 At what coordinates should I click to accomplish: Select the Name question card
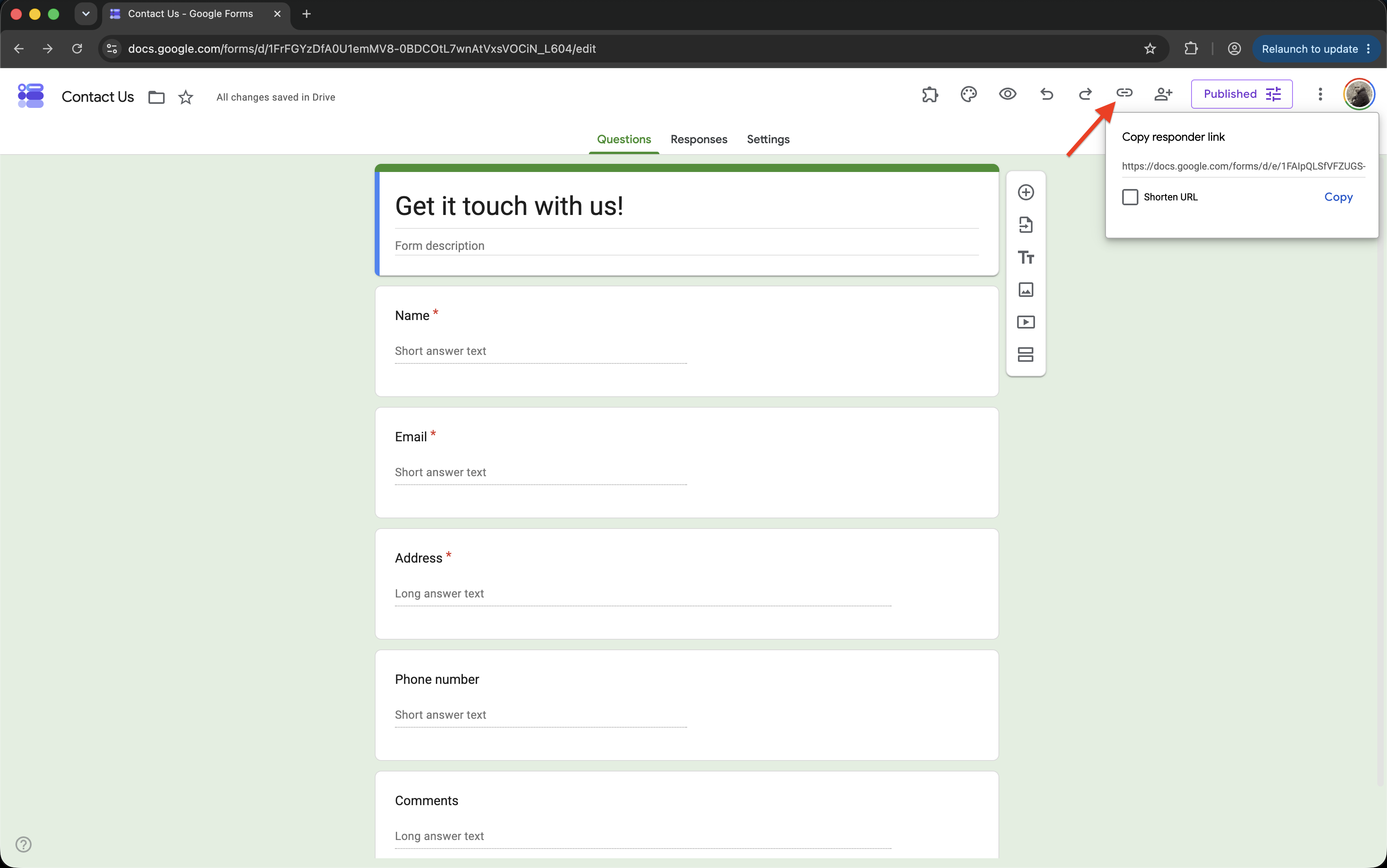(x=686, y=341)
